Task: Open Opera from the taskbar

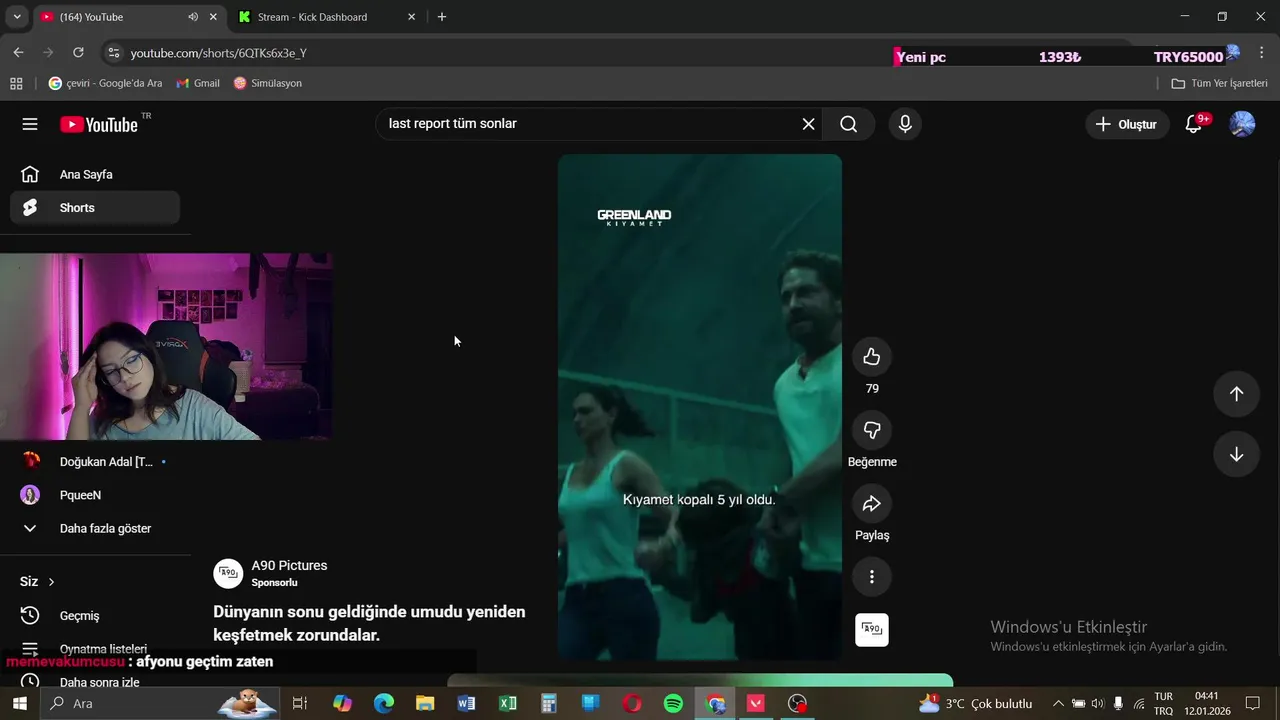Action: (632, 704)
